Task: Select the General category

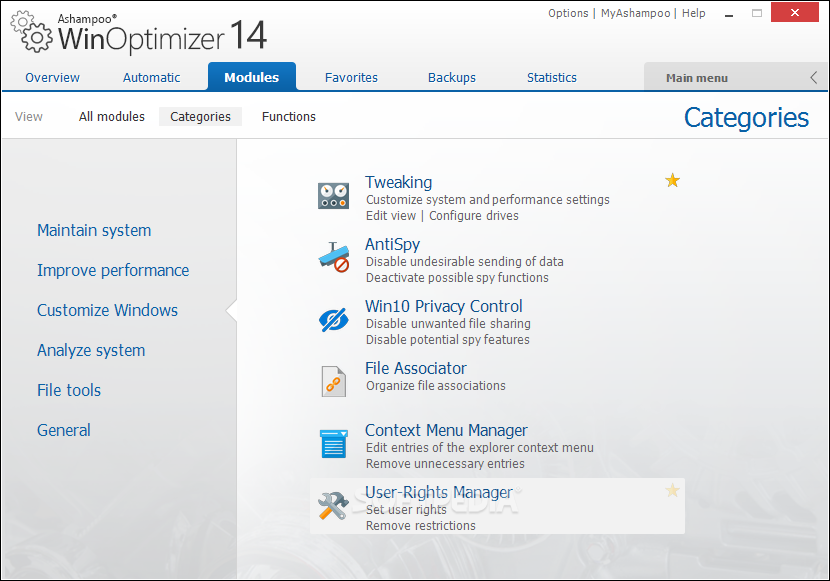Action: coord(64,430)
